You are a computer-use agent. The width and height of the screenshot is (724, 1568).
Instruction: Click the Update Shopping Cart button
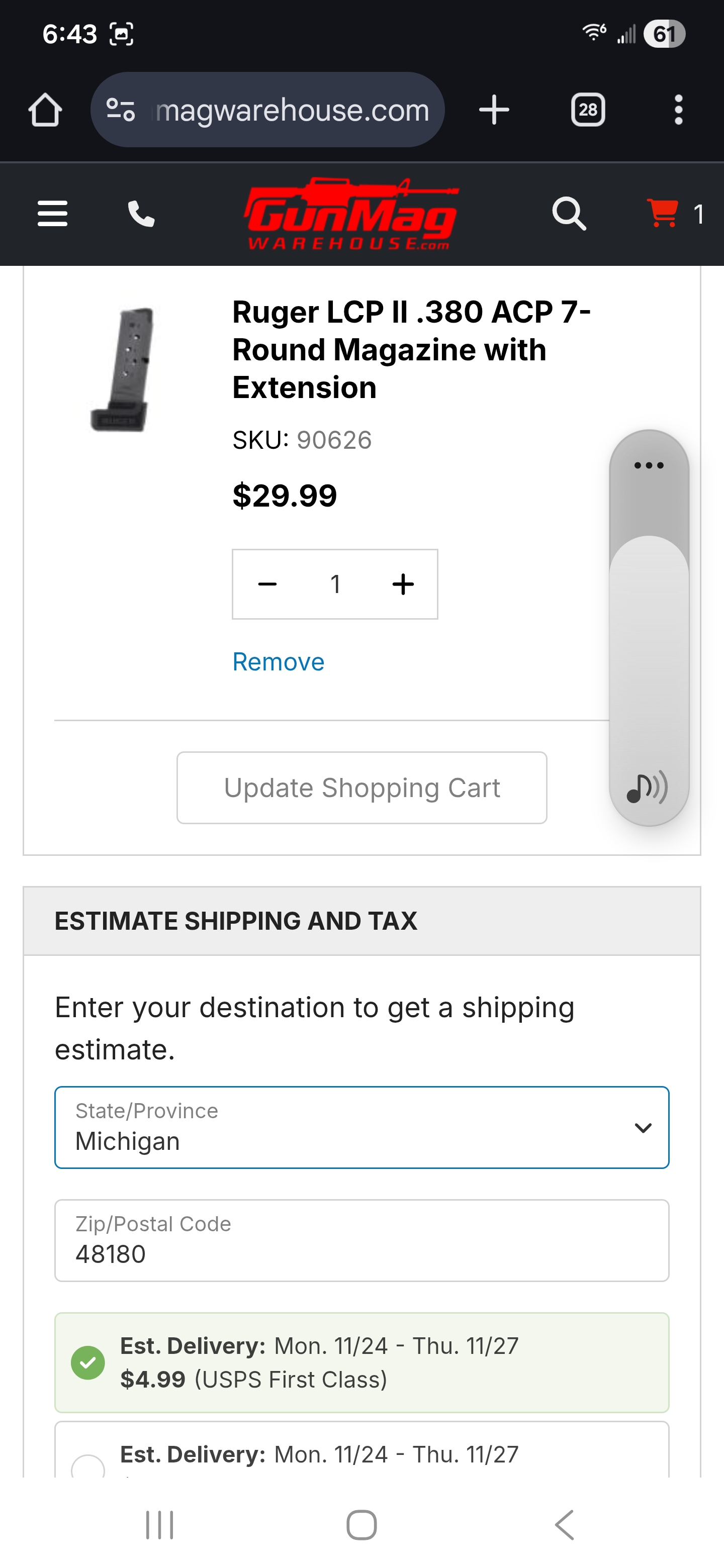[x=361, y=788]
